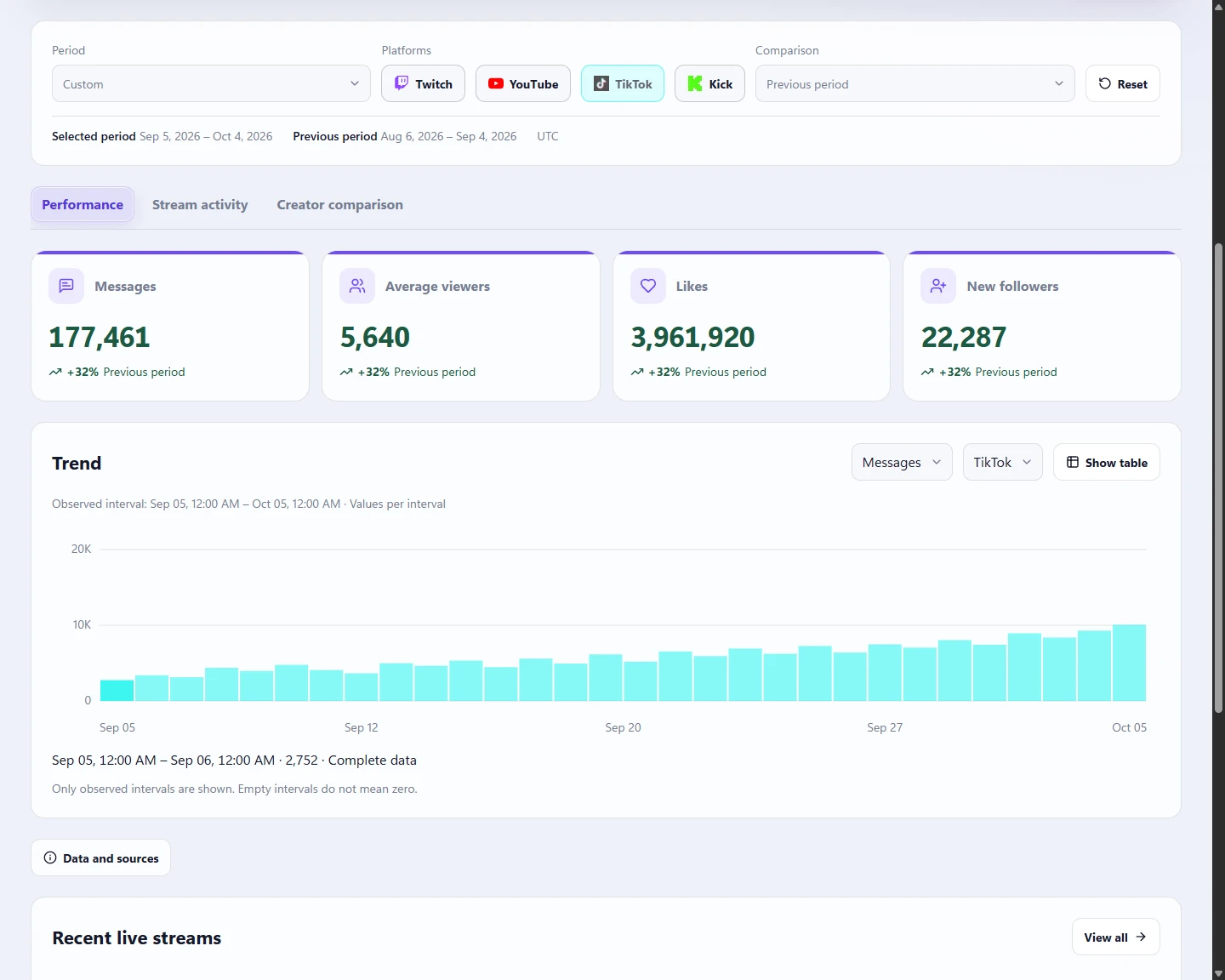The width and height of the screenshot is (1225, 980).
Task: Open Data and sources
Action: click(x=101, y=857)
